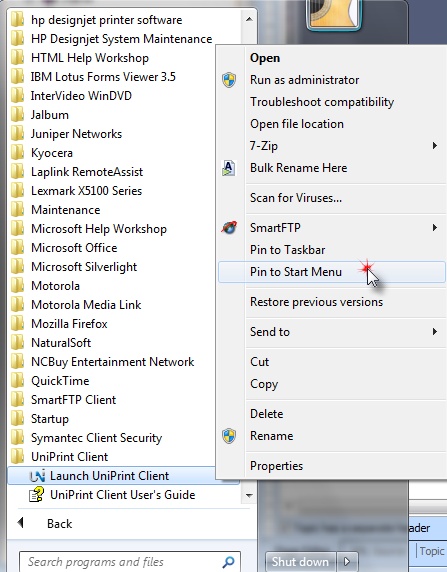Viewport: 447px width, 572px height.
Task: Expand the Microsoft Silverlight folder
Action: [84, 267]
